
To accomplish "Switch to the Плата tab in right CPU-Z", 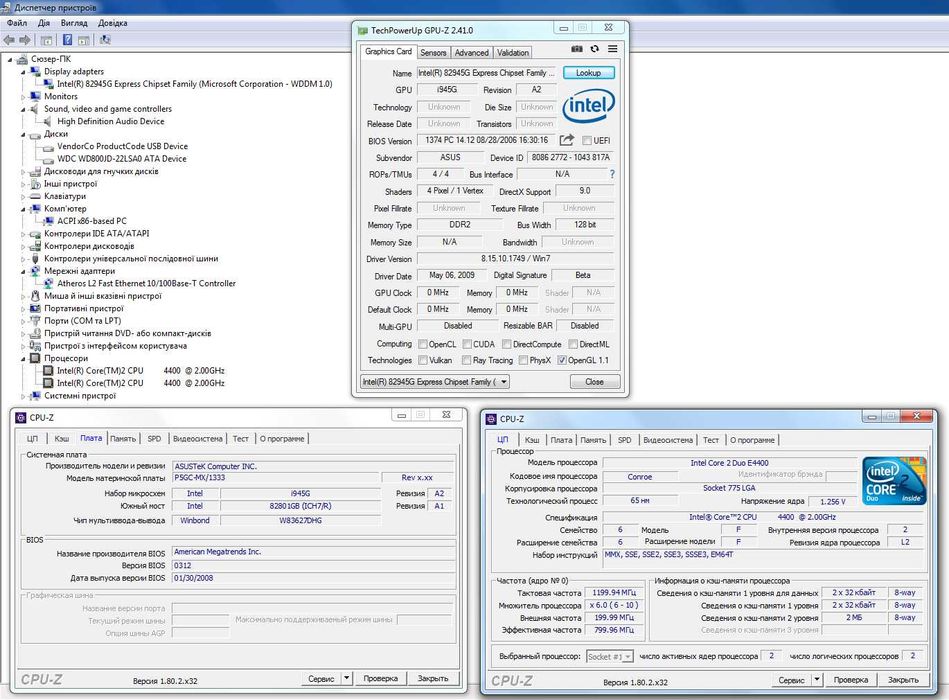I will [x=561, y=440].
